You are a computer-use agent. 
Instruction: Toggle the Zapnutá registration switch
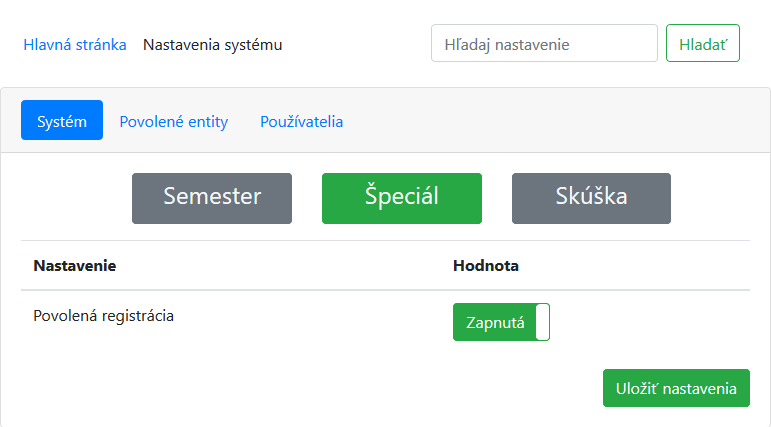pyautogui.click(x=501, y=322)
